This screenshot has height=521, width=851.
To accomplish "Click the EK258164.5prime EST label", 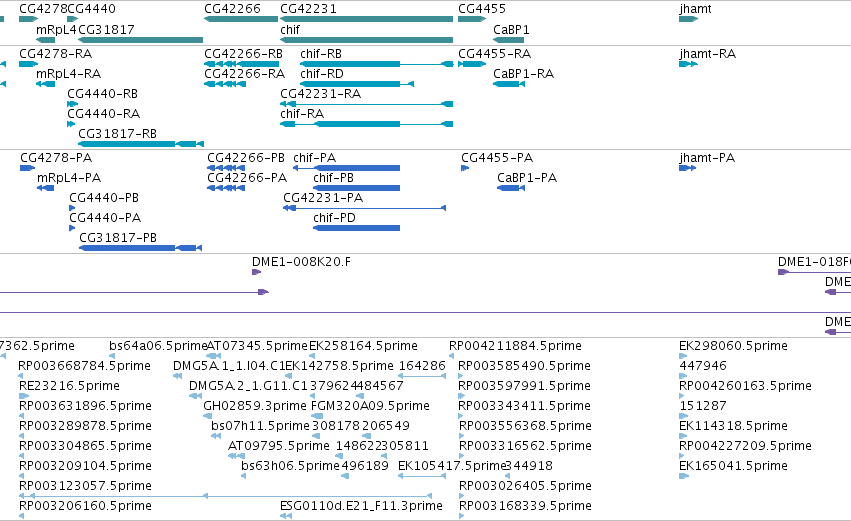I will coord(363,346).
